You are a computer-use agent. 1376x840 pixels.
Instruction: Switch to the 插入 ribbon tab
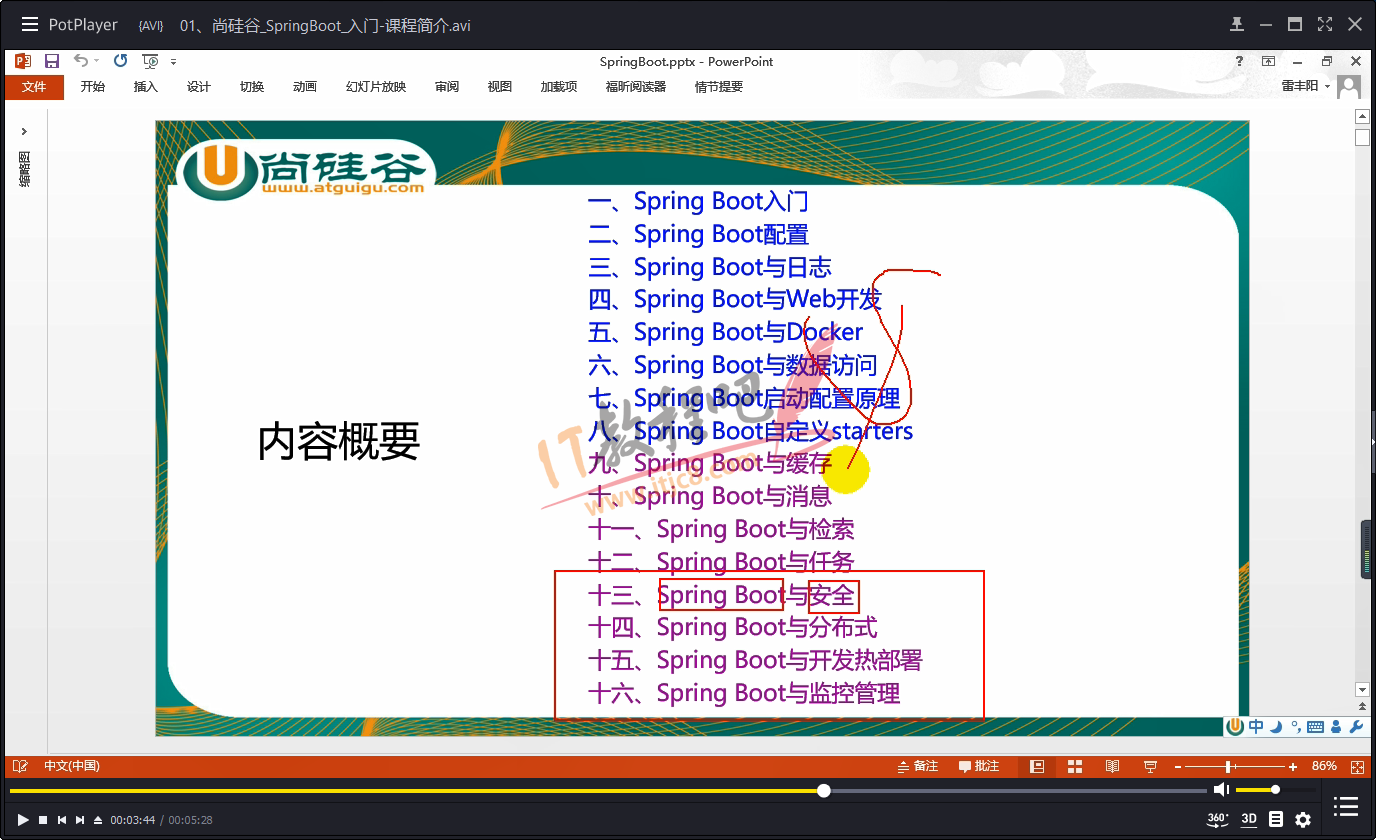pos(146,87)
